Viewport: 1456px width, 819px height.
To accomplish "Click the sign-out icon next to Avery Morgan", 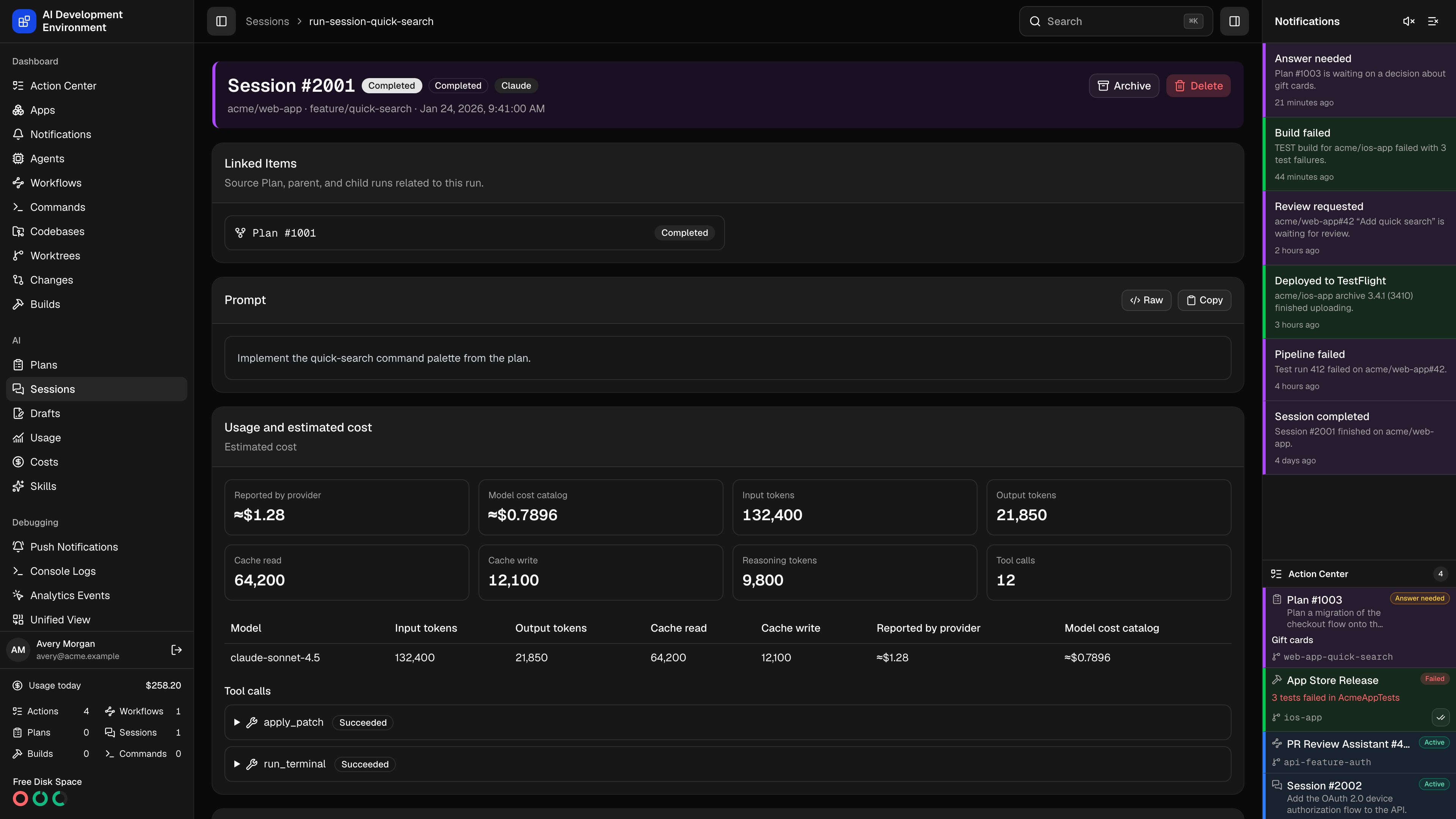I will 176,650.
